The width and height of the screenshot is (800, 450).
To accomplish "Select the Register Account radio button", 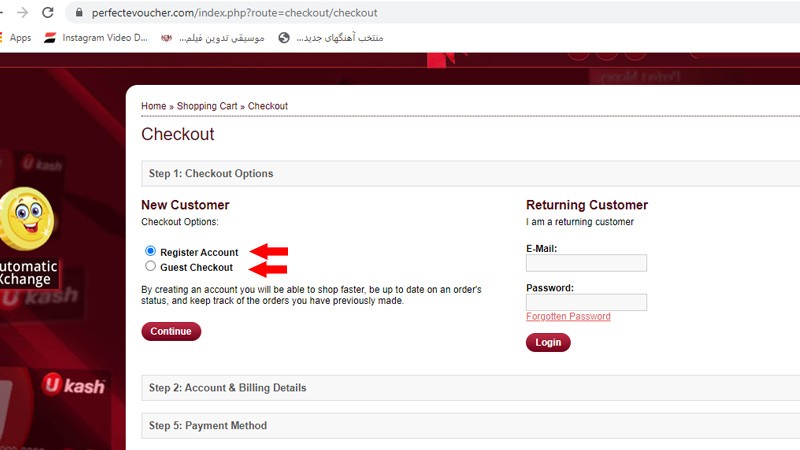I will click(151, 252).
